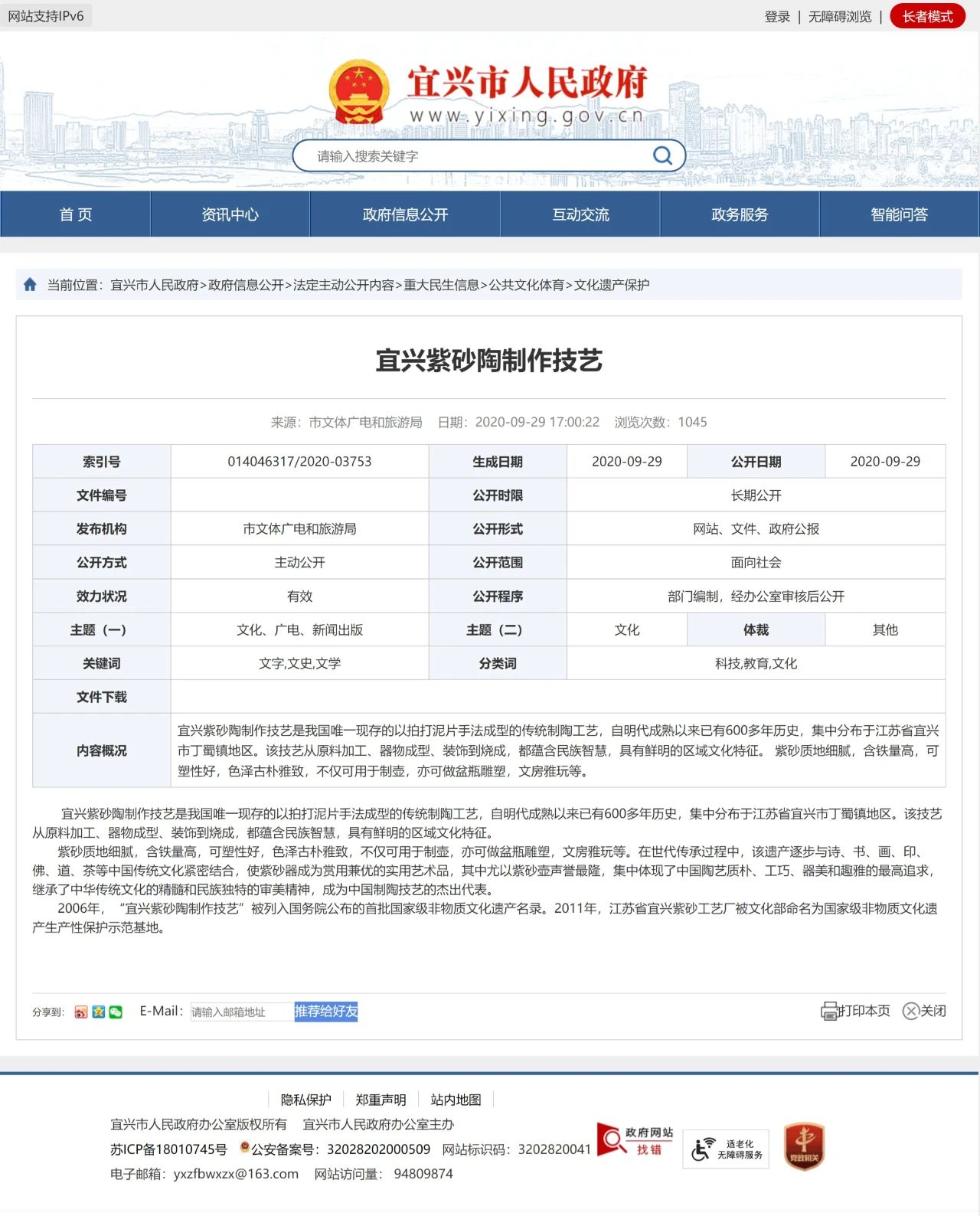
Task: Click the national emblem logo
Action: 359,92
